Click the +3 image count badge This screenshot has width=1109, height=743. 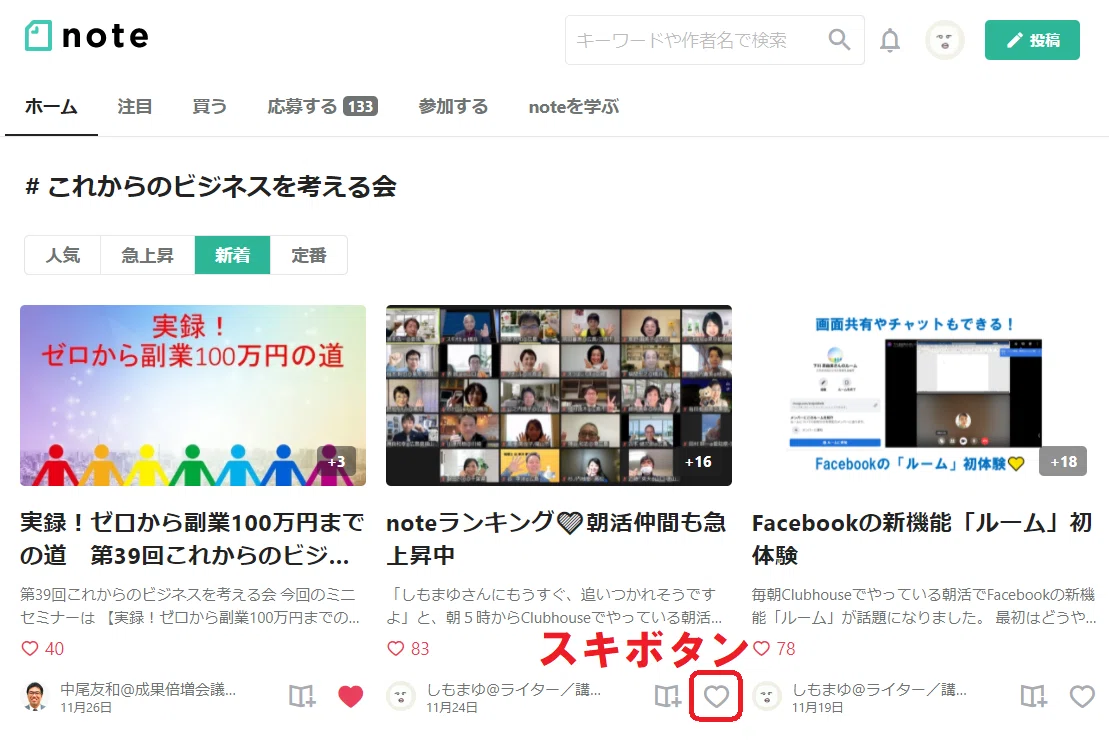[x=337, y=462]
